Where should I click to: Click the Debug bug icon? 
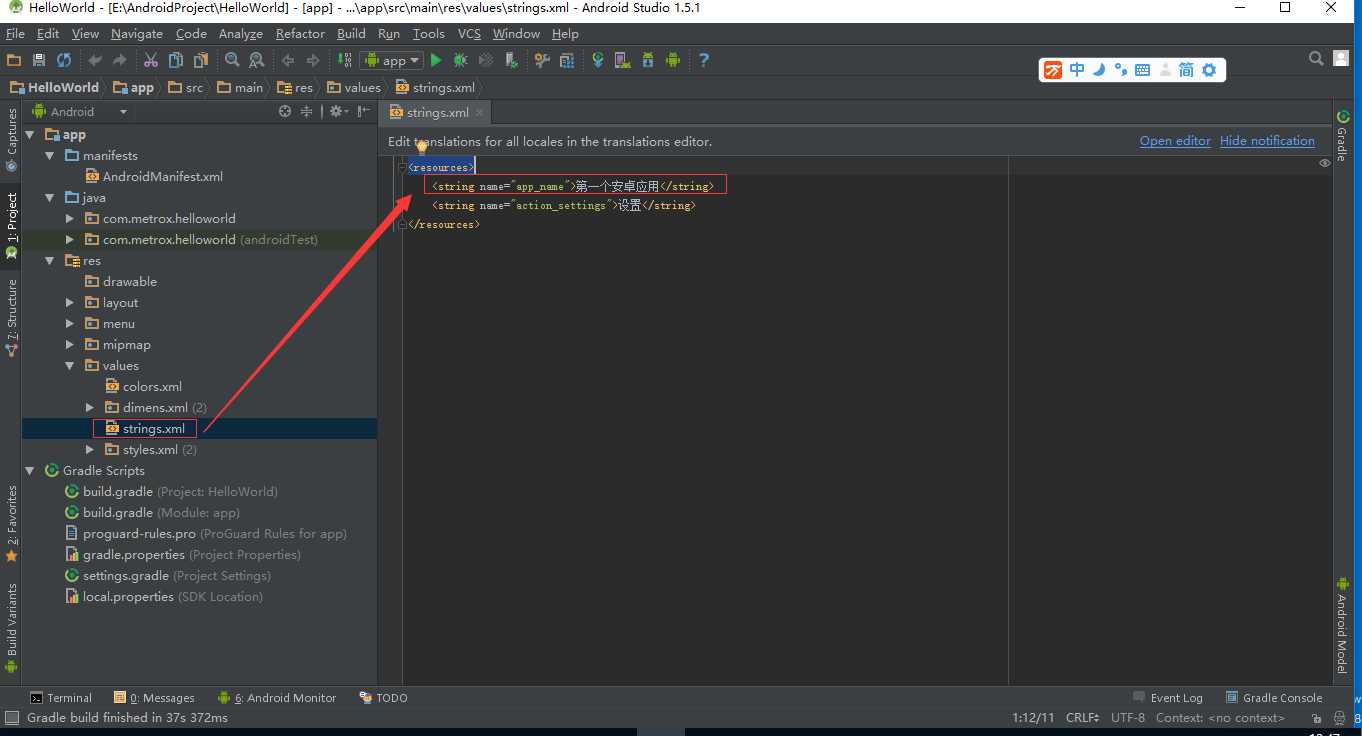click(461, 60)
